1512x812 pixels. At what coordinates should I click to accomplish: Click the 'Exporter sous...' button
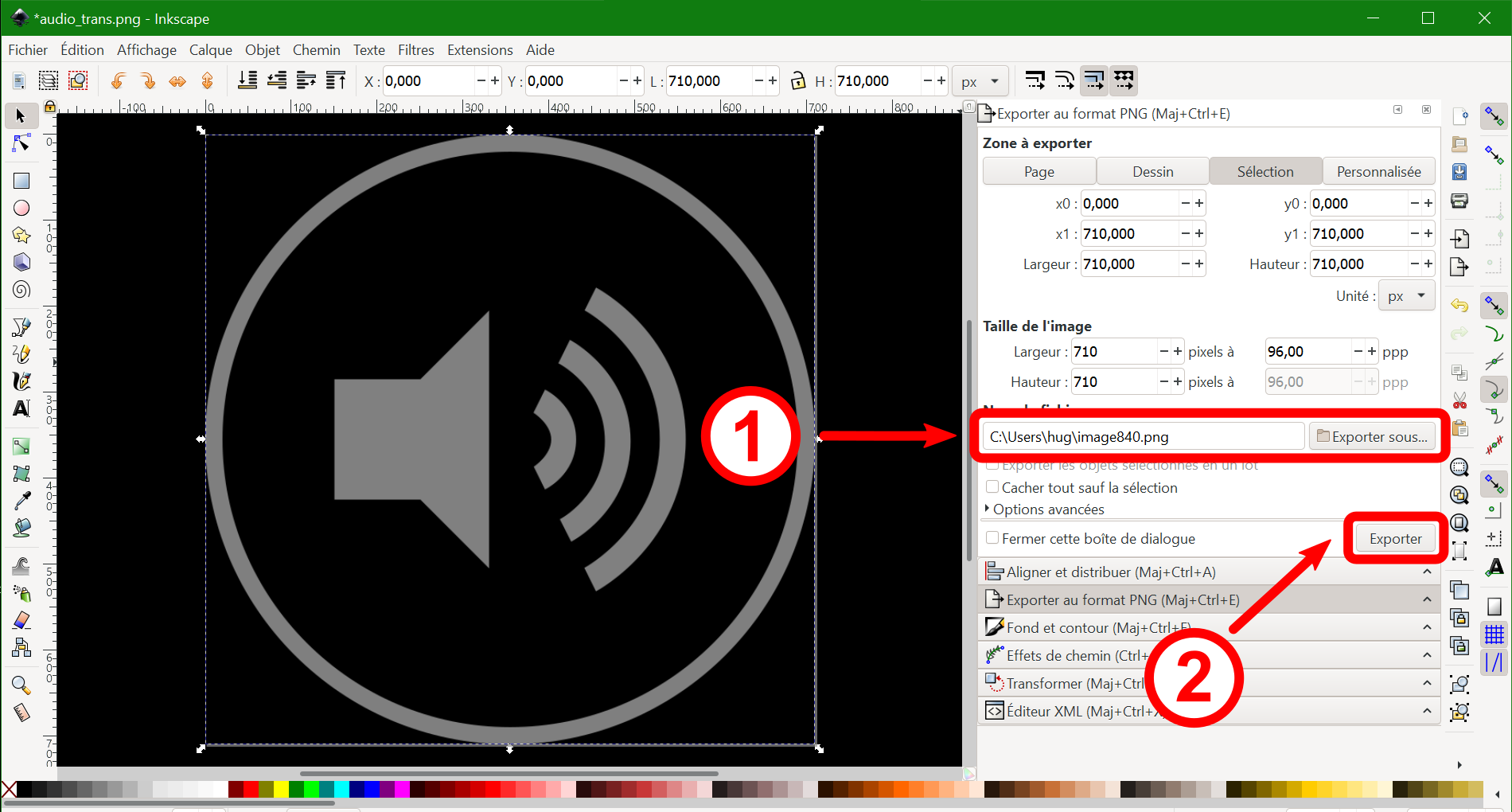(1372, 437)
